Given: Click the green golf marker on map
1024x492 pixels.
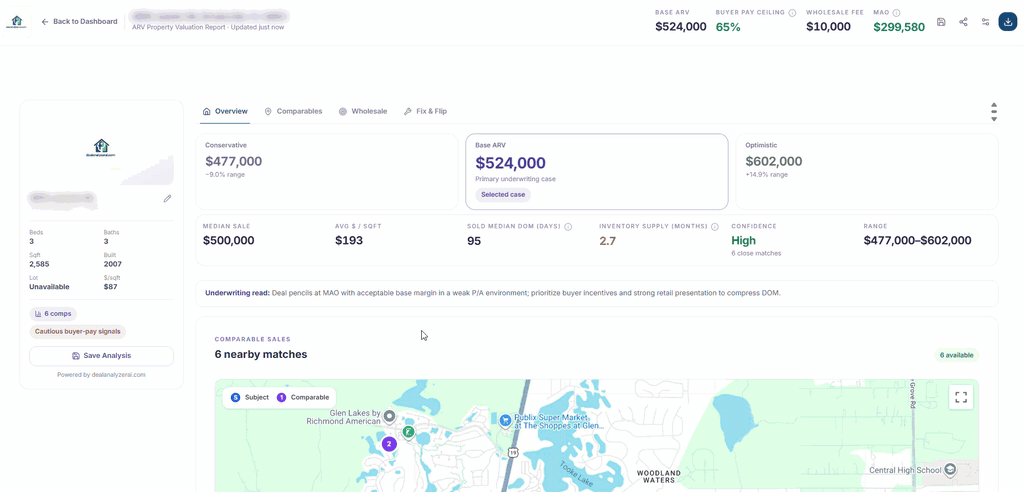Looking at the screenshot, I should pos(408,432).
